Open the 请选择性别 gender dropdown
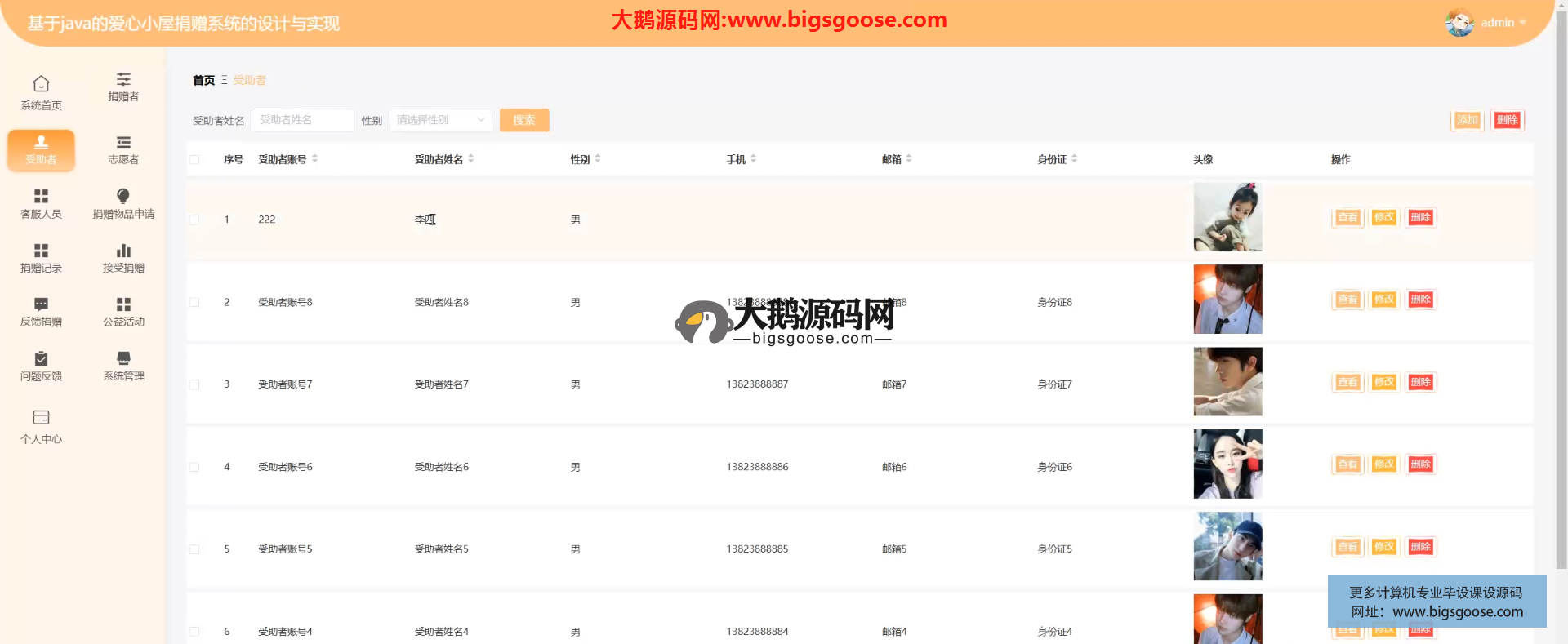Image resolution: width=1568 pixels, height=644 pixels. tap(440, 120)
